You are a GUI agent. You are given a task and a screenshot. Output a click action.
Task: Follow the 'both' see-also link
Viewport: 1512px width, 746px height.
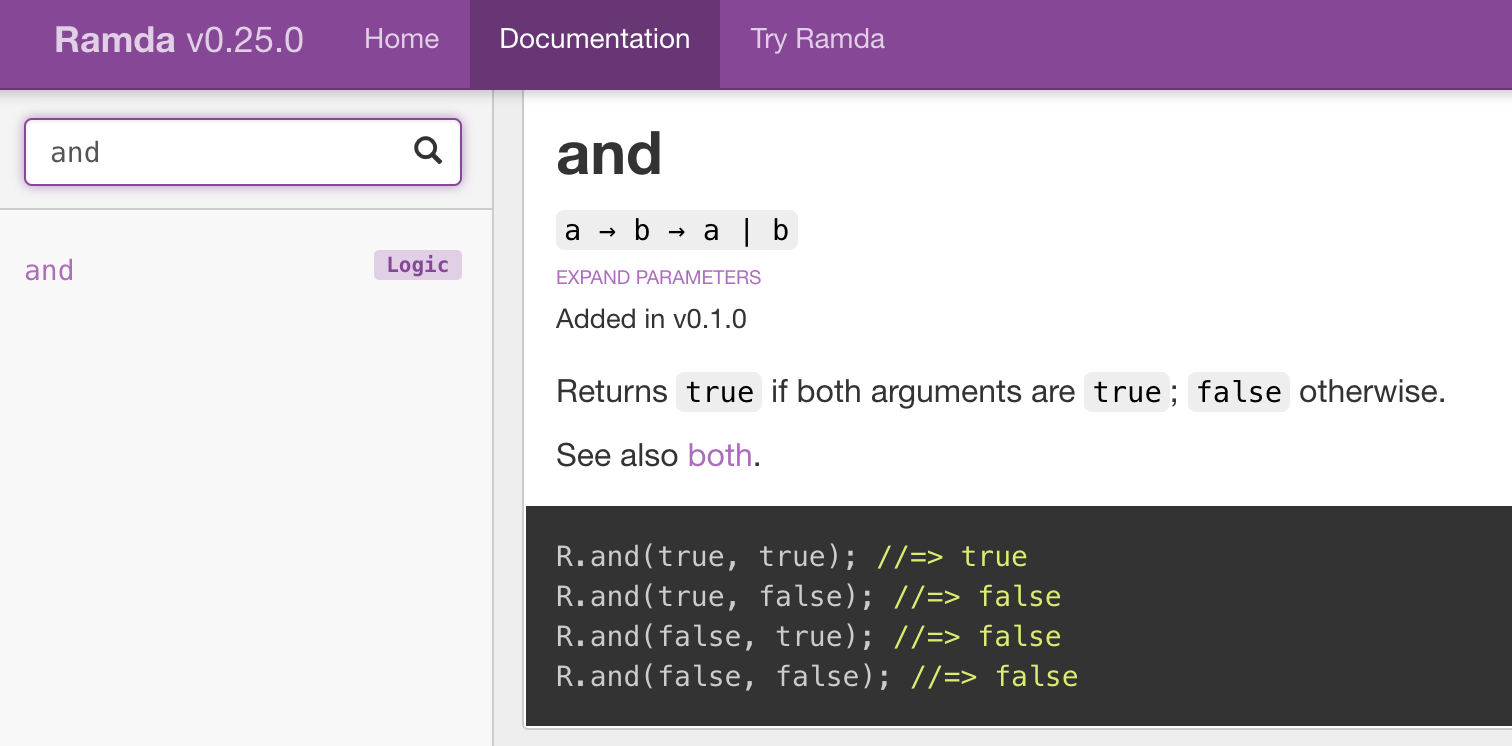[719, 455]
